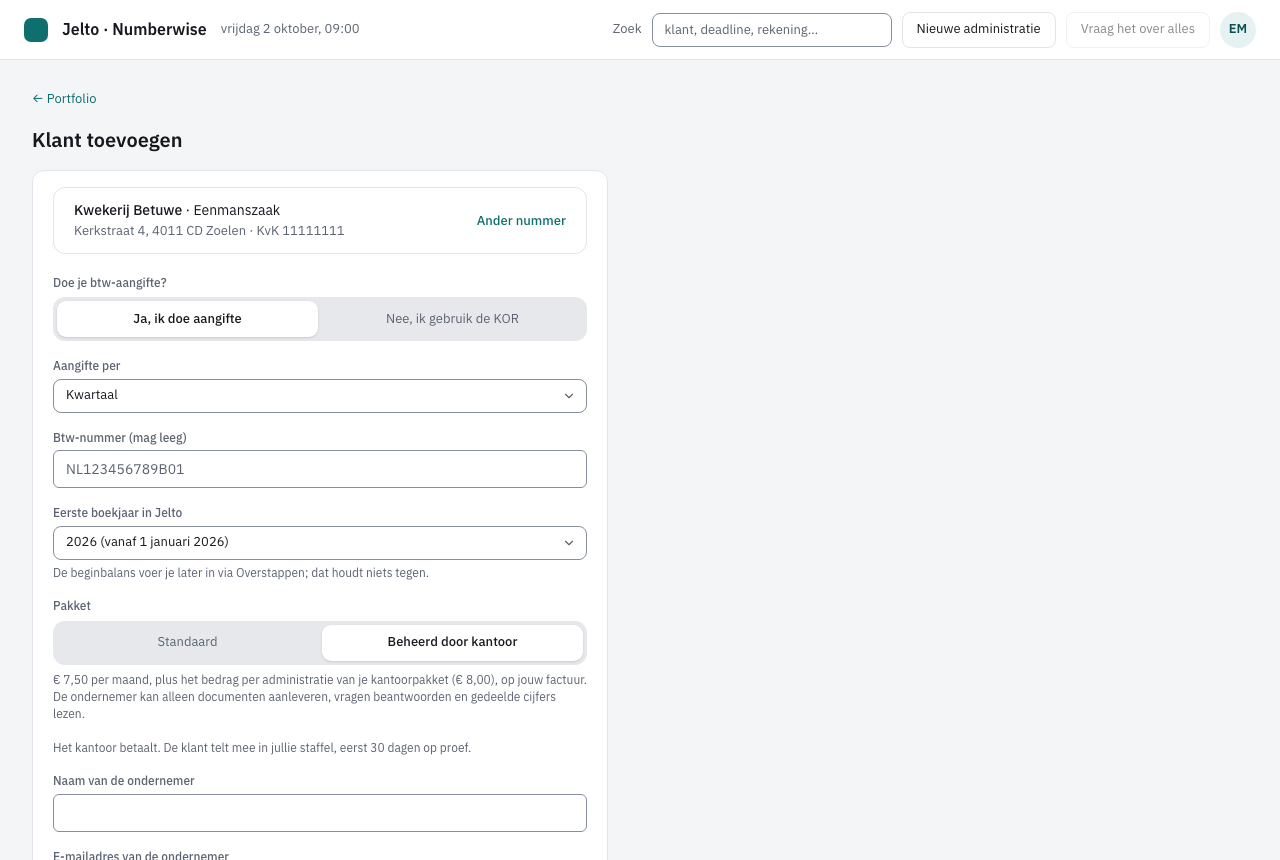Go back via the Portfolio link
The image size is (1280, 860).
coord(64,99)
